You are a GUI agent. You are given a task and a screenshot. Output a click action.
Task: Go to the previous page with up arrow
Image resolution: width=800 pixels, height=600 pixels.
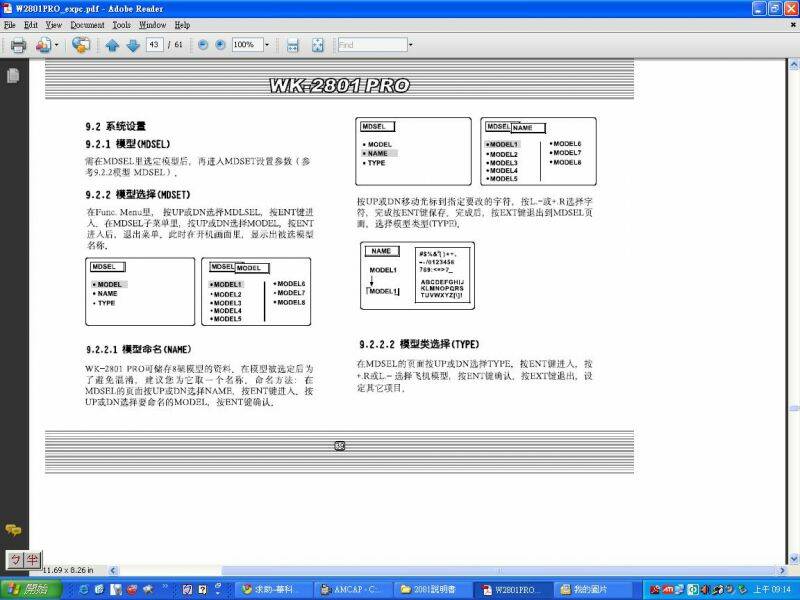click(x=112, y=45)
